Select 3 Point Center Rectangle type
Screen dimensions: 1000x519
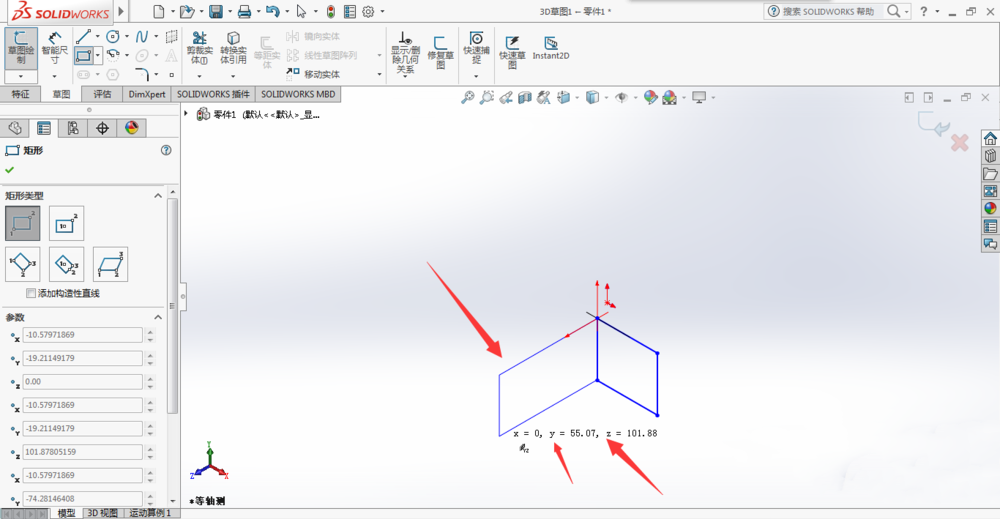tap(66, 264)
